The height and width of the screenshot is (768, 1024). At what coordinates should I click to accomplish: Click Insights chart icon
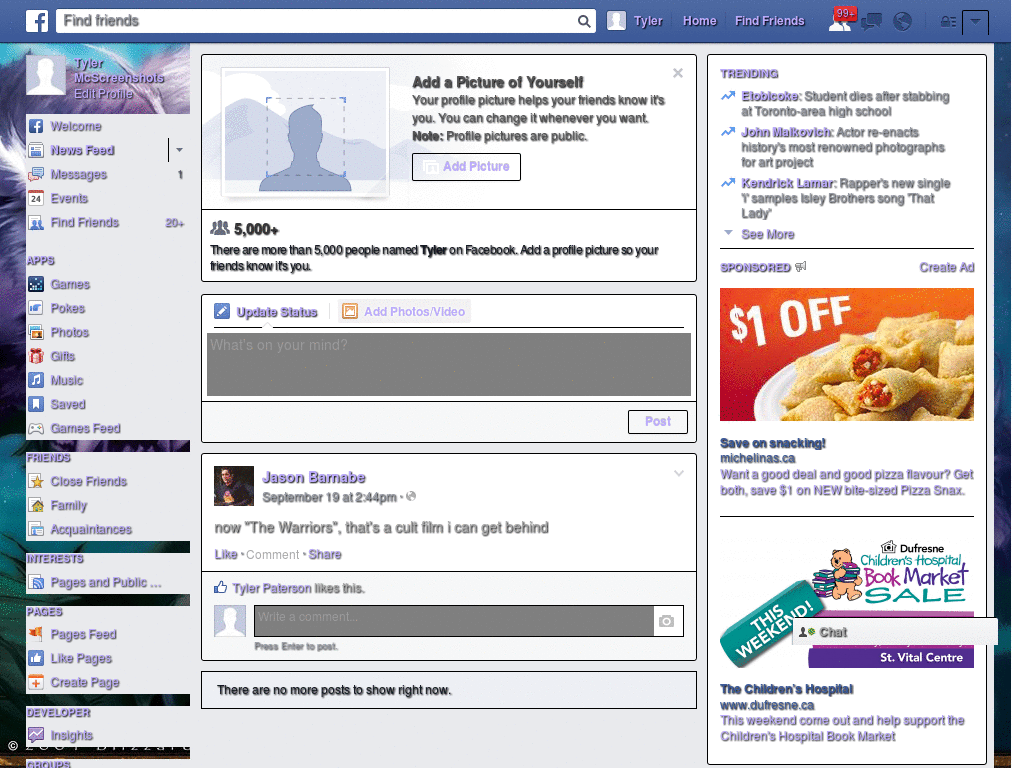click(x=36, y=735)
